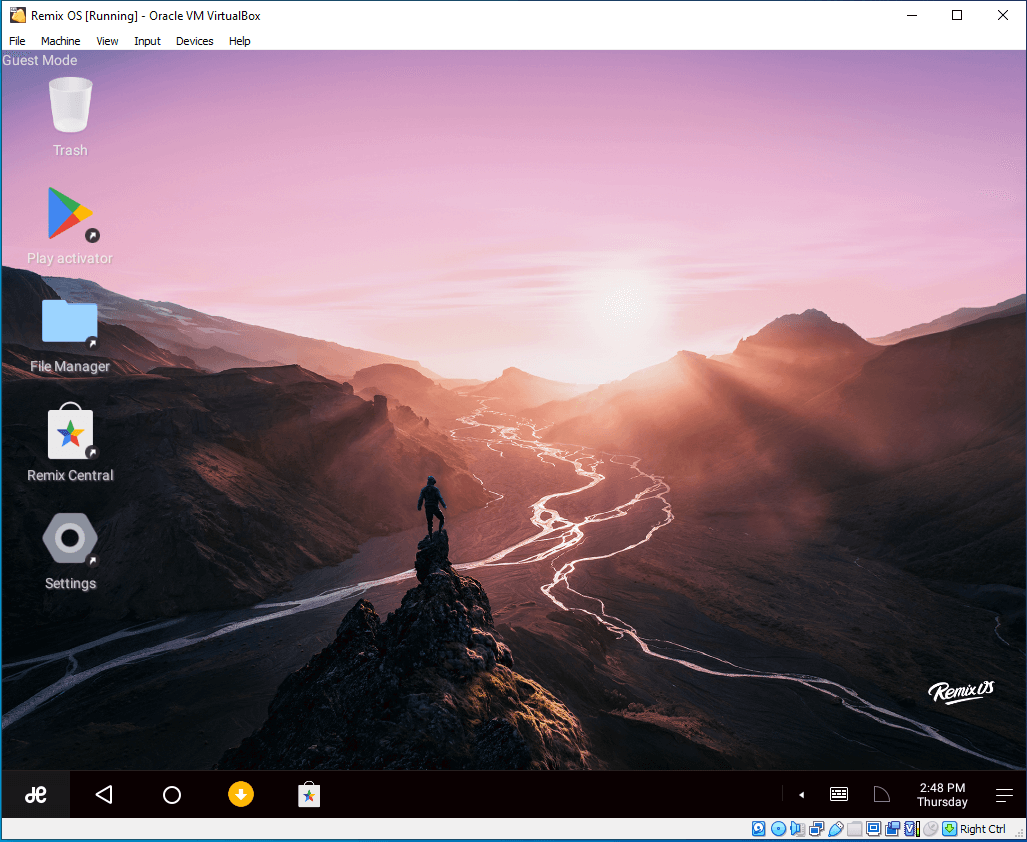Click the clock showing 2:48 PM Thursday
1027x842 pixels.
[x=941, y=794]
